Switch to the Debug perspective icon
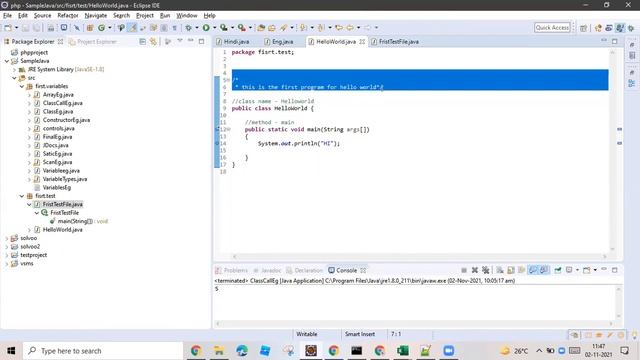This screenshot has height=360, width=640. click(631, 28)
